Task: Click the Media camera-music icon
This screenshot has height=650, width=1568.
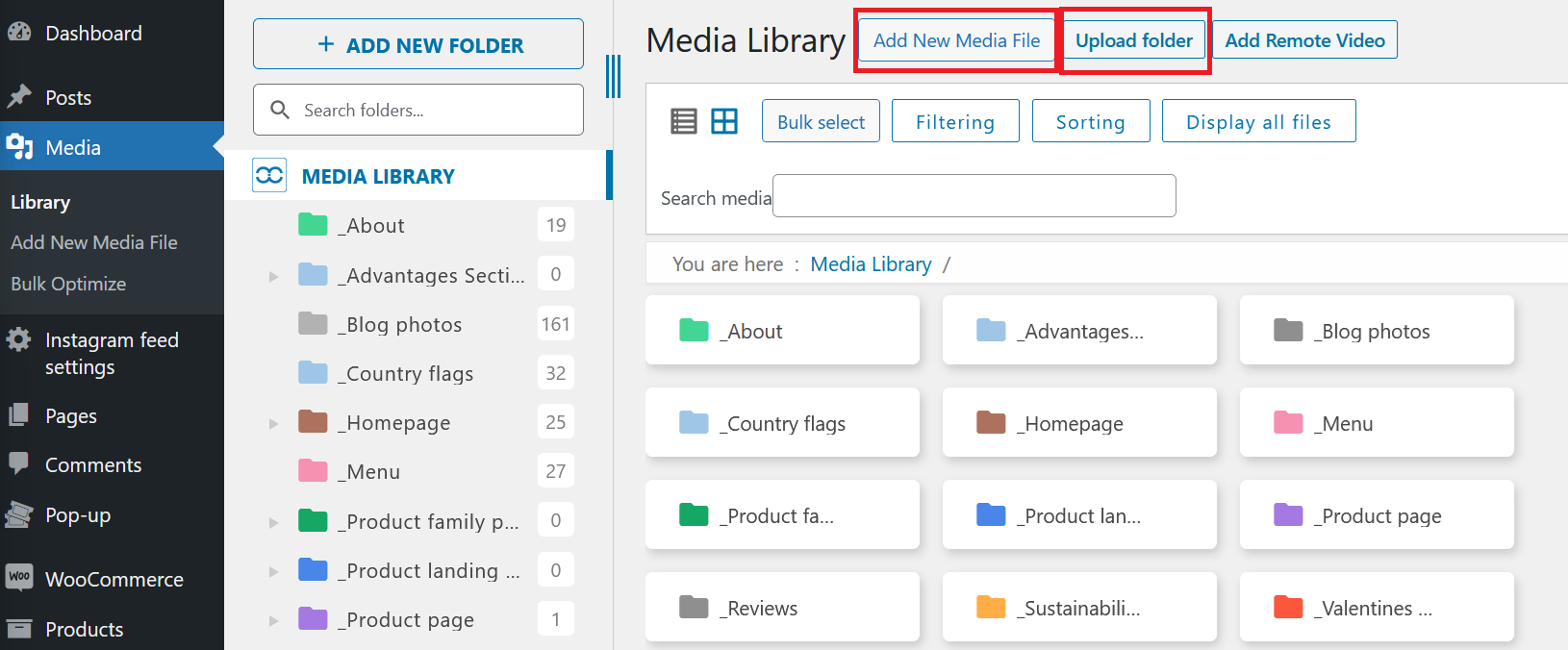Action: tap(19, 146)
